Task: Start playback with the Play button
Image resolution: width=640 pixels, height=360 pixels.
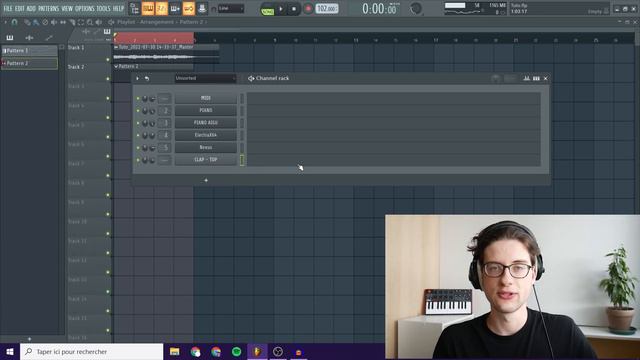Action: click(x=281, y=9)
